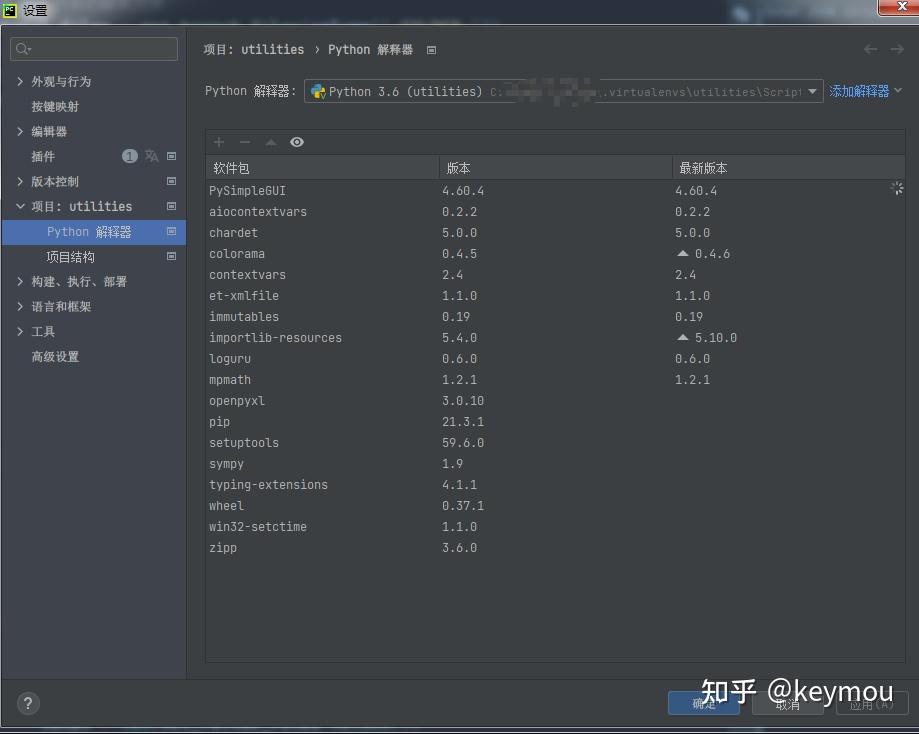Click the settings icon in the title bar

point(10,11)
